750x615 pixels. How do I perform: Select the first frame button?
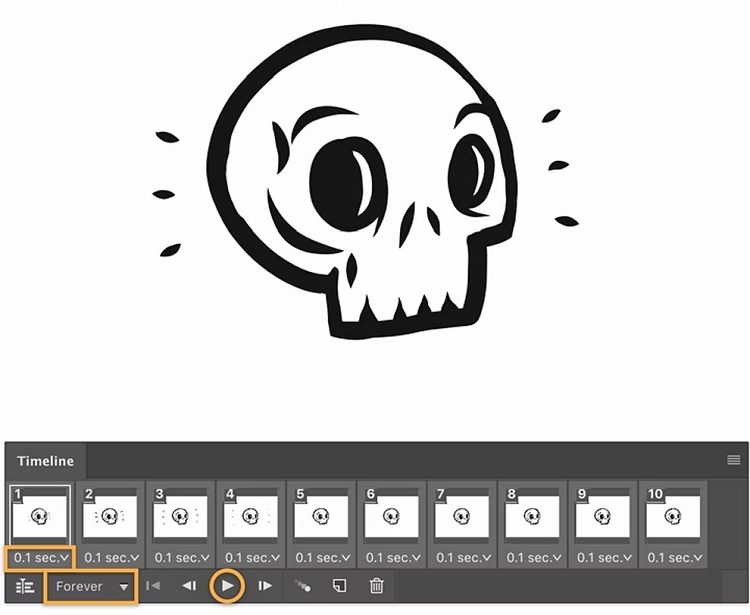[153, 586]
